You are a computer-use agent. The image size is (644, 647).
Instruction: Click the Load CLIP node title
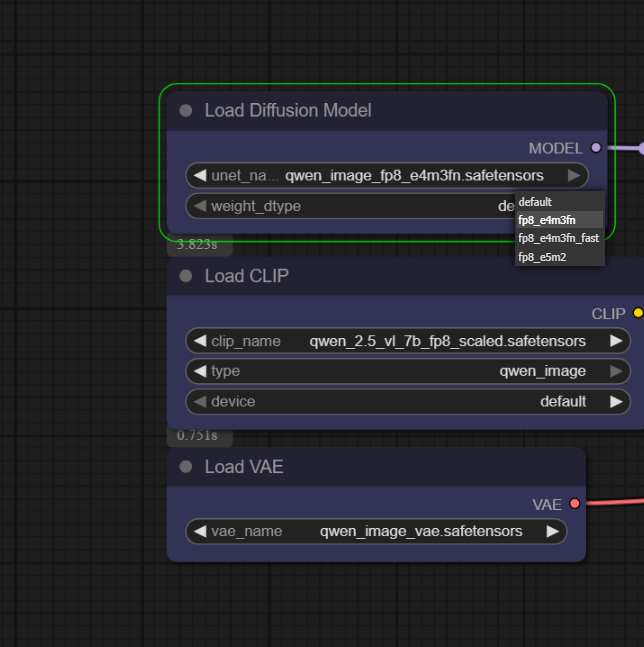coord(247,276)
